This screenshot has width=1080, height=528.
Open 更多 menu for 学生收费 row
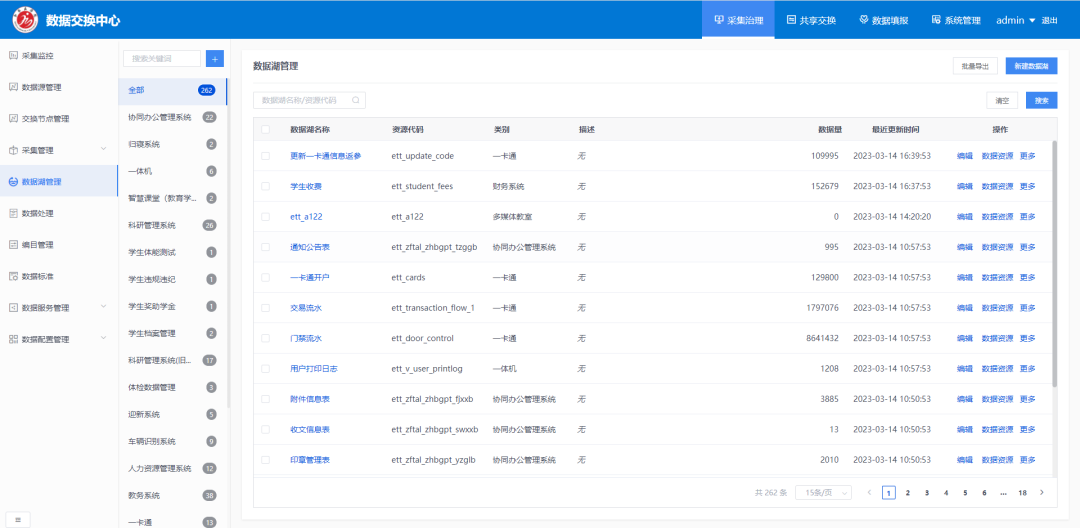click(1027, 187)
